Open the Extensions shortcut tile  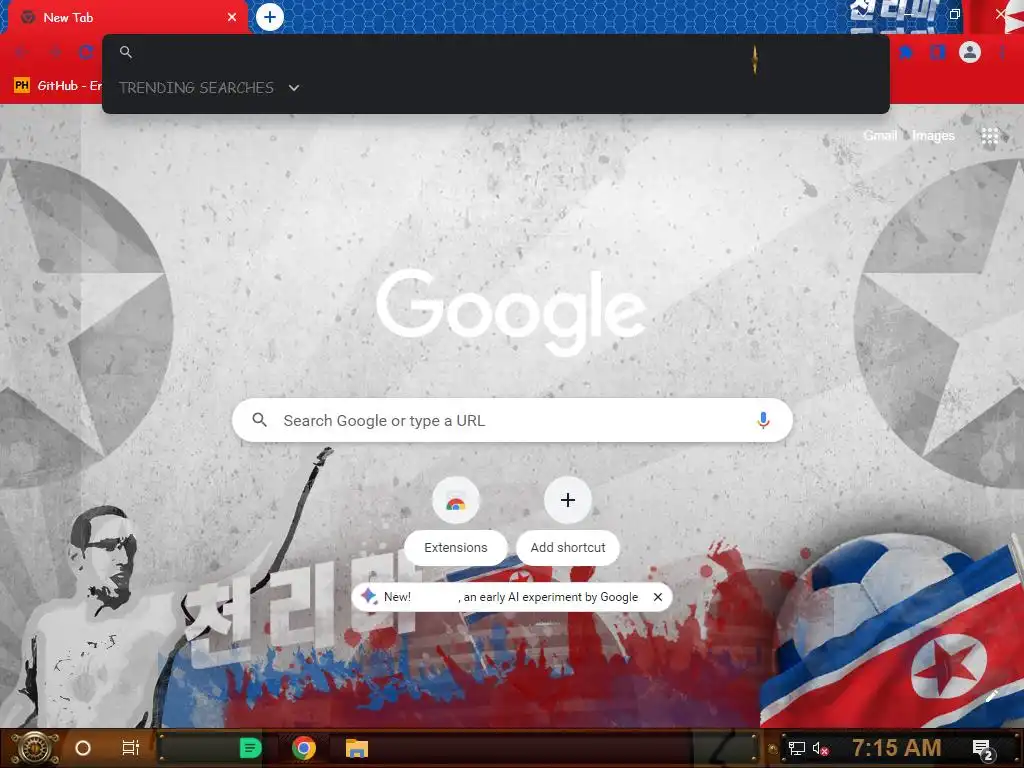point(455,500)
